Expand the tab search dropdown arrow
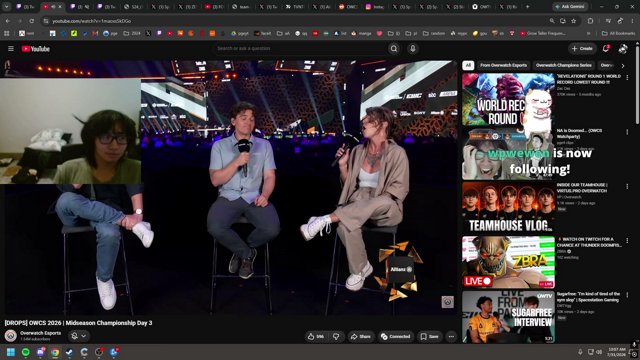640x360 pixels. coord(7,7)
